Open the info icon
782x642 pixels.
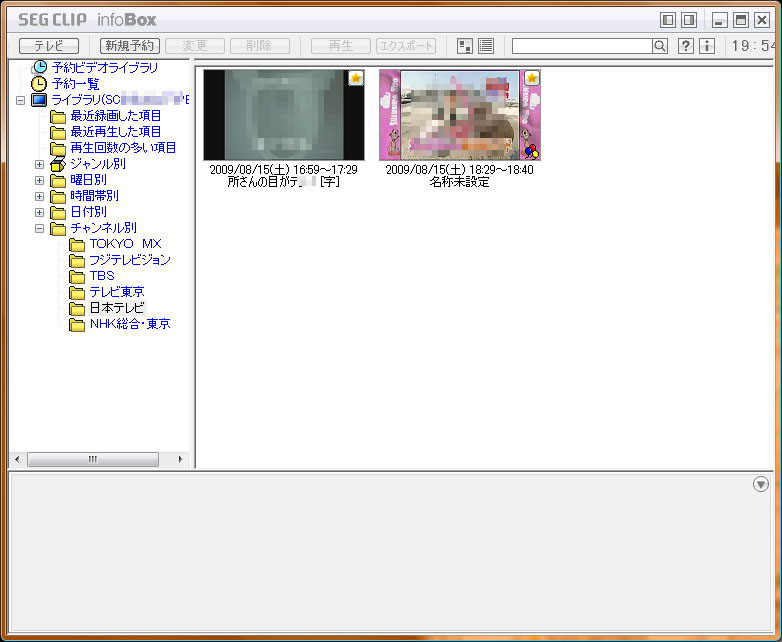(706, 46)
